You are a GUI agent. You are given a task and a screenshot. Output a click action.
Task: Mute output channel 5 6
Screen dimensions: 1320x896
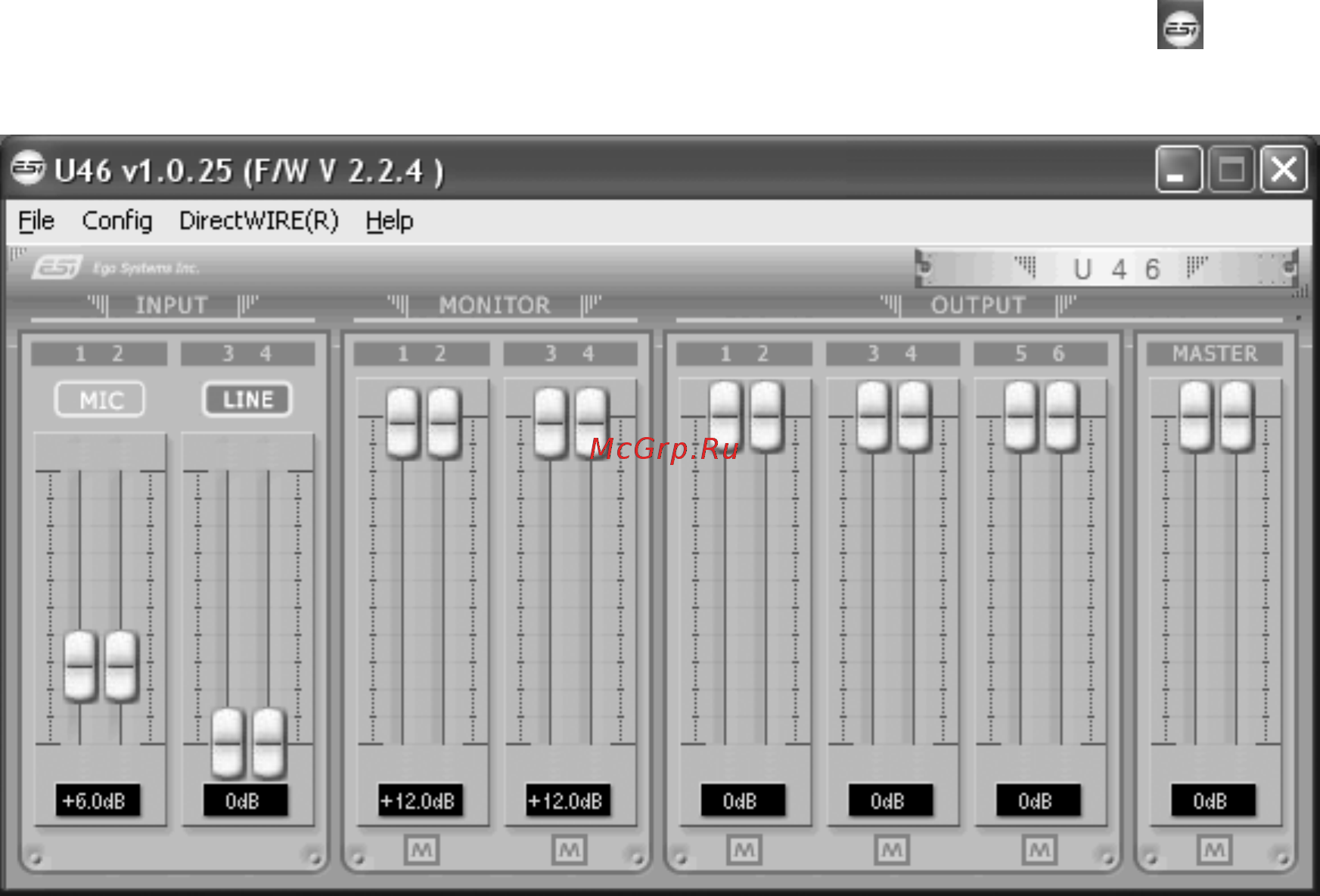click(1039, 850)
